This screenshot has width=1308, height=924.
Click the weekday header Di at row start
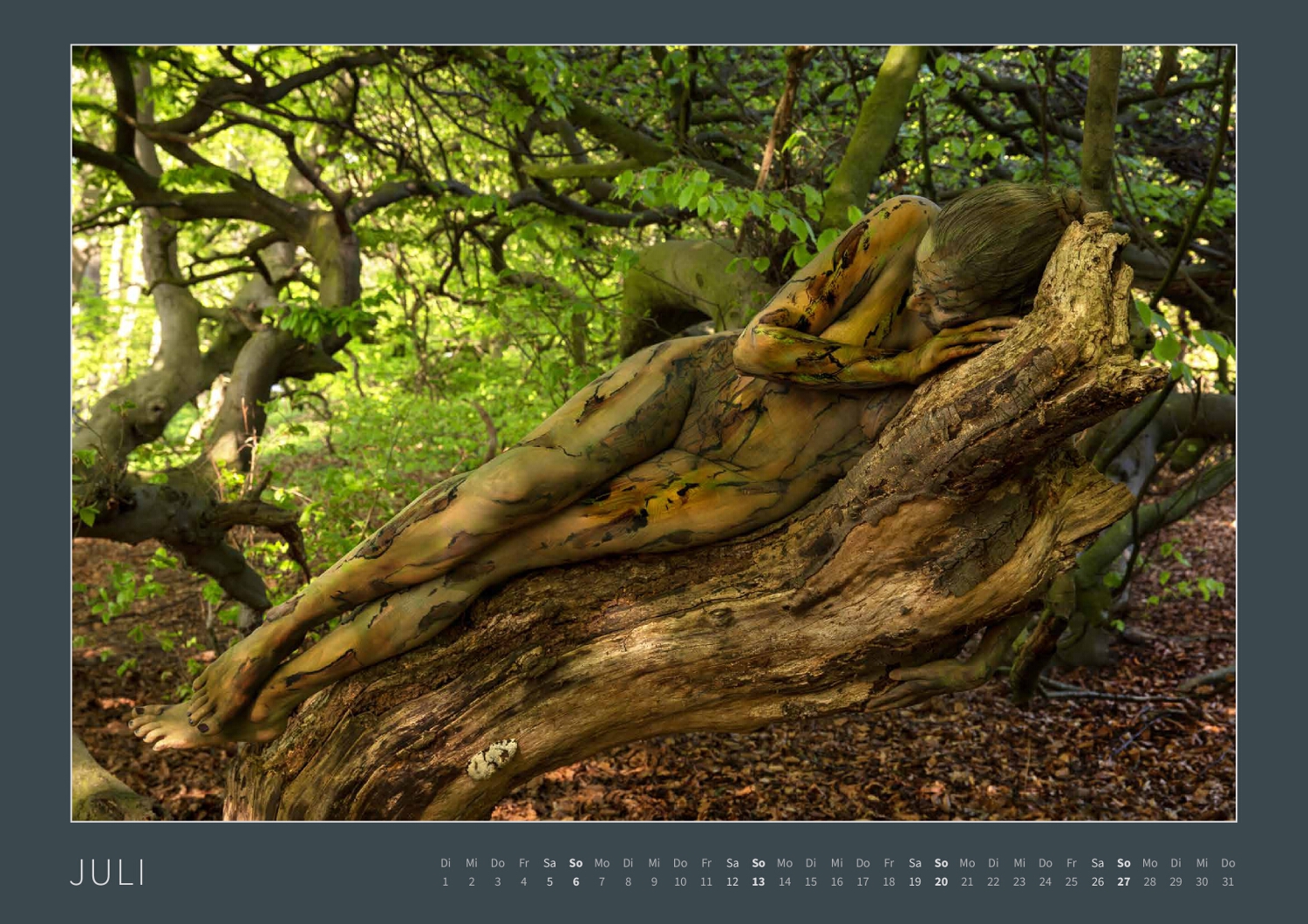tap(446, 862)
